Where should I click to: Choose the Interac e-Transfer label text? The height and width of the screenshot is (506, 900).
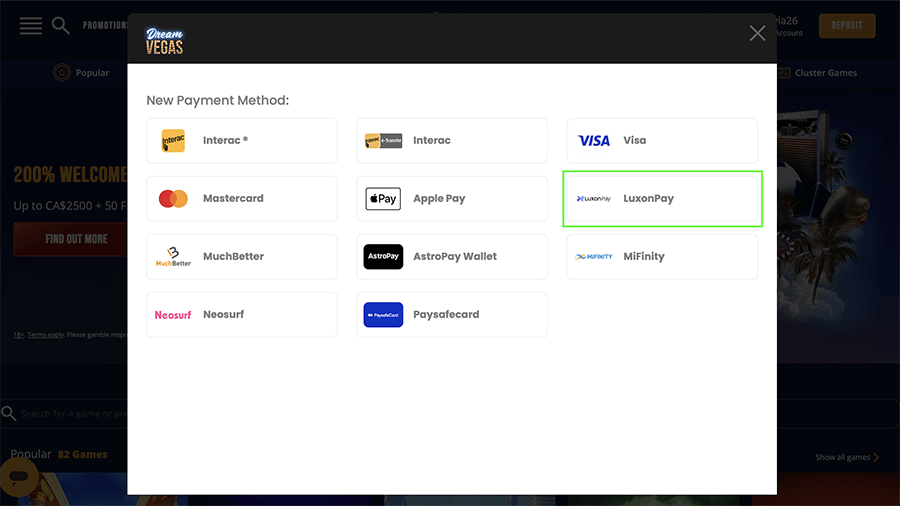432,140
